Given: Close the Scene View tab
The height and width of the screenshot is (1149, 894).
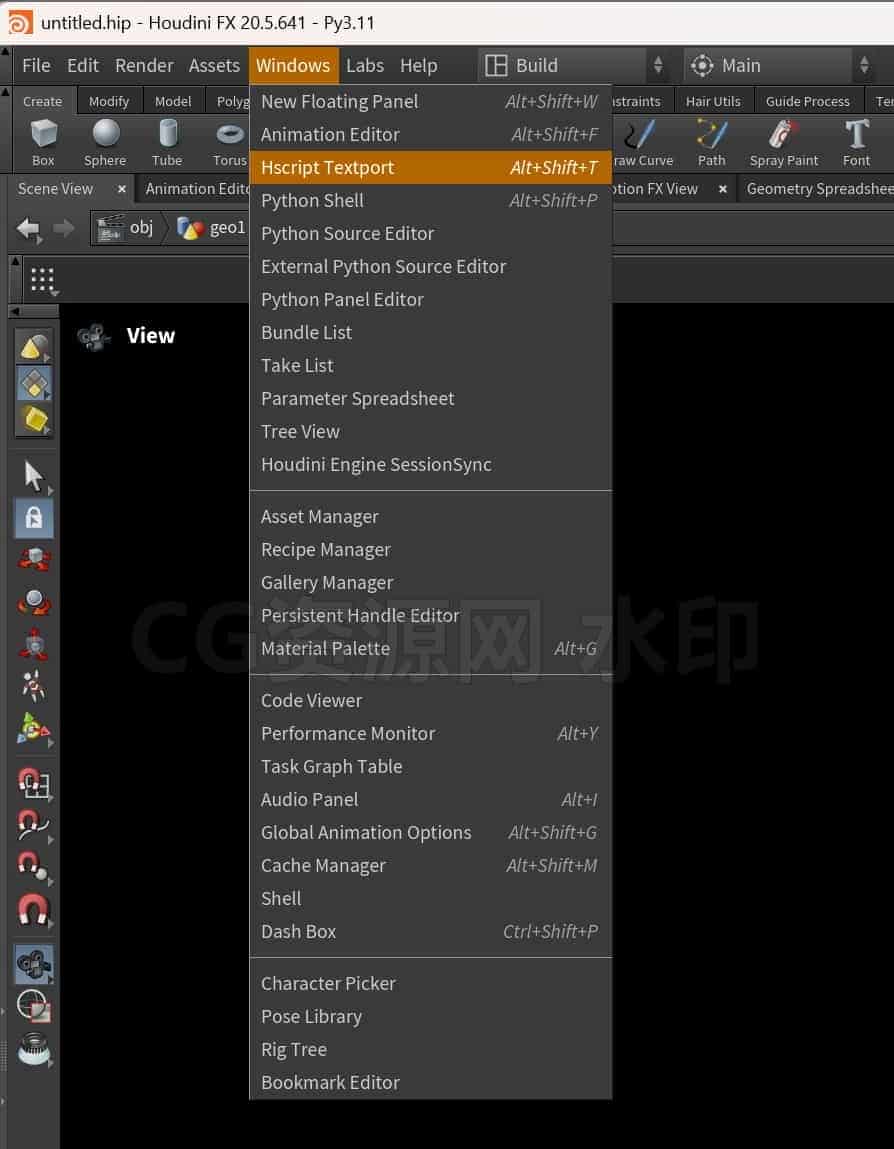Looking at the screenshot, I should point(122,189).
